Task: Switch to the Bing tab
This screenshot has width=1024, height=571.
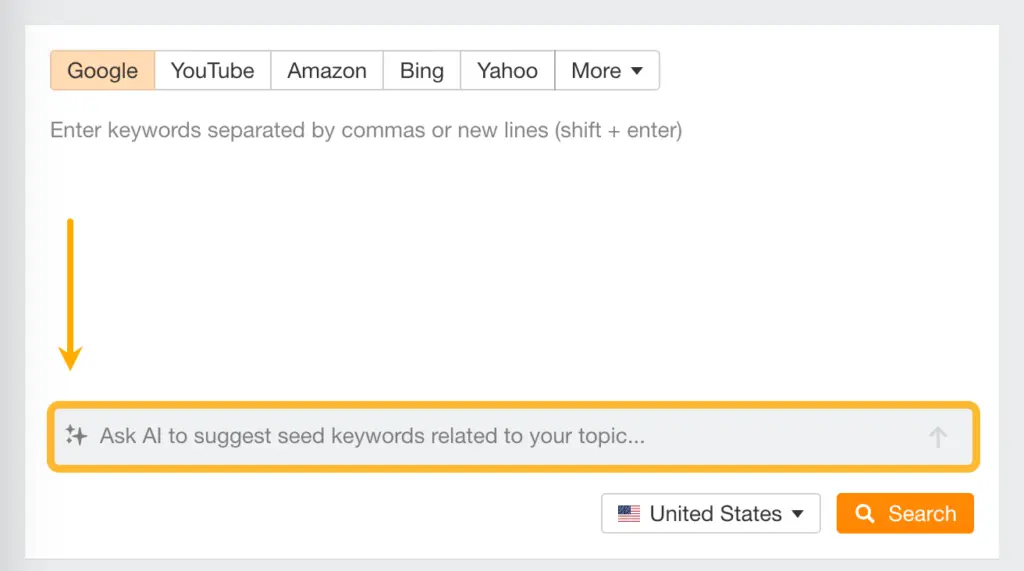Action: point(422,71)
